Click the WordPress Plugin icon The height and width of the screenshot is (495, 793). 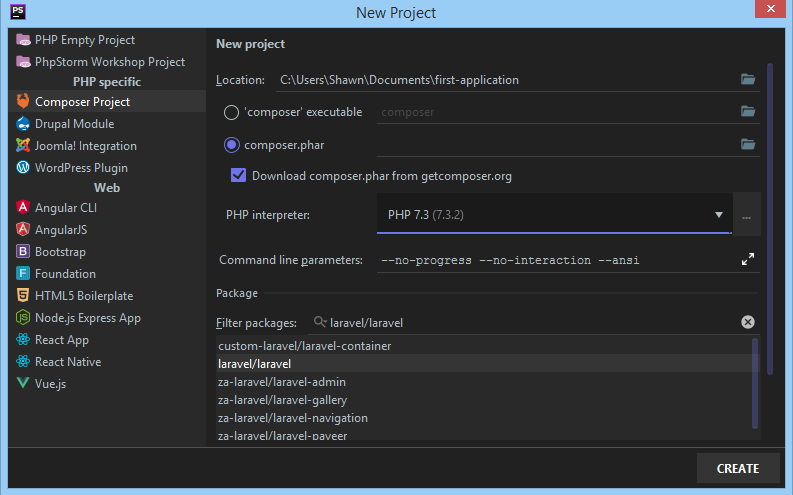click(23, 167)
